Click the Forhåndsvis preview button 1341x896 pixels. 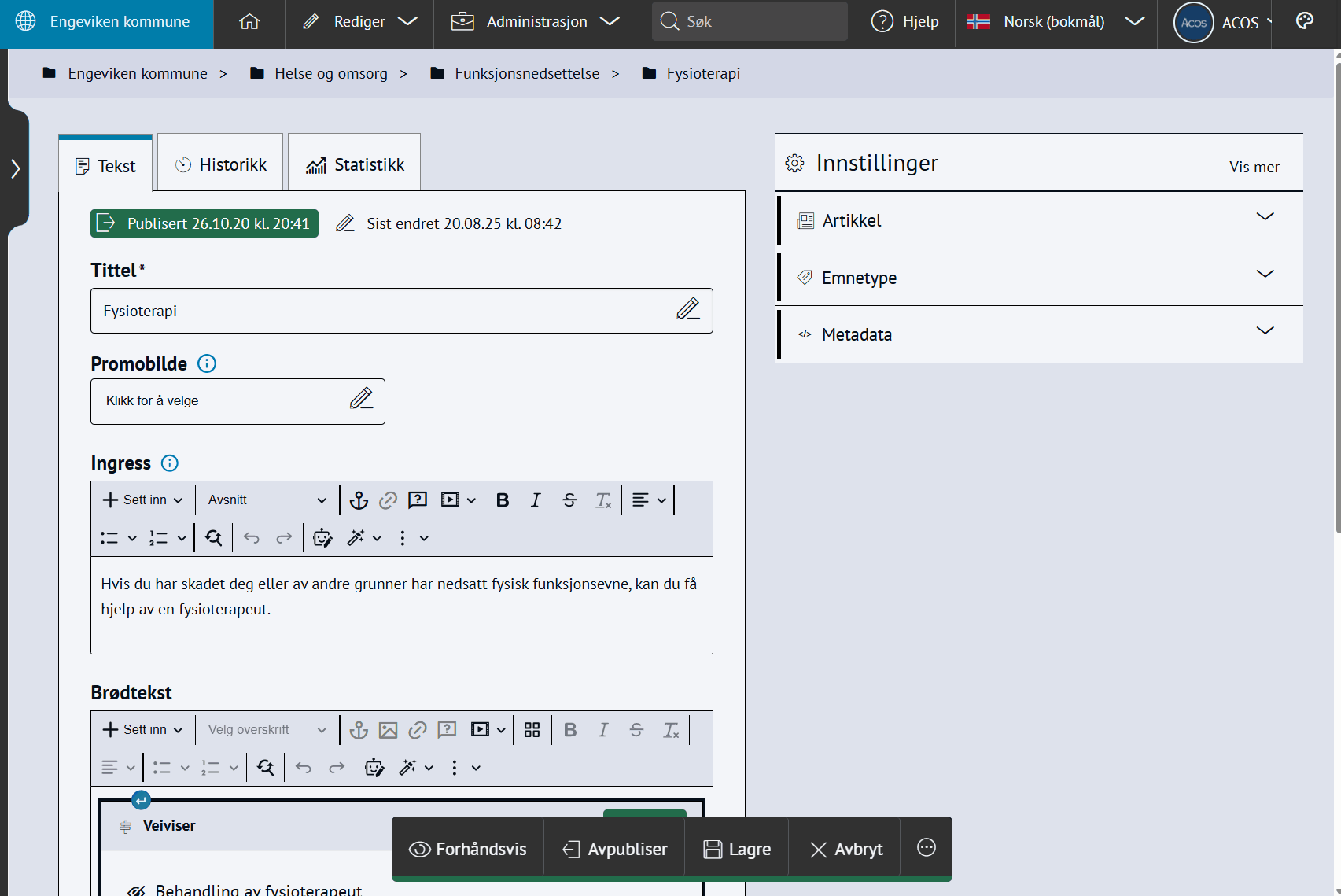pos(468,849)
